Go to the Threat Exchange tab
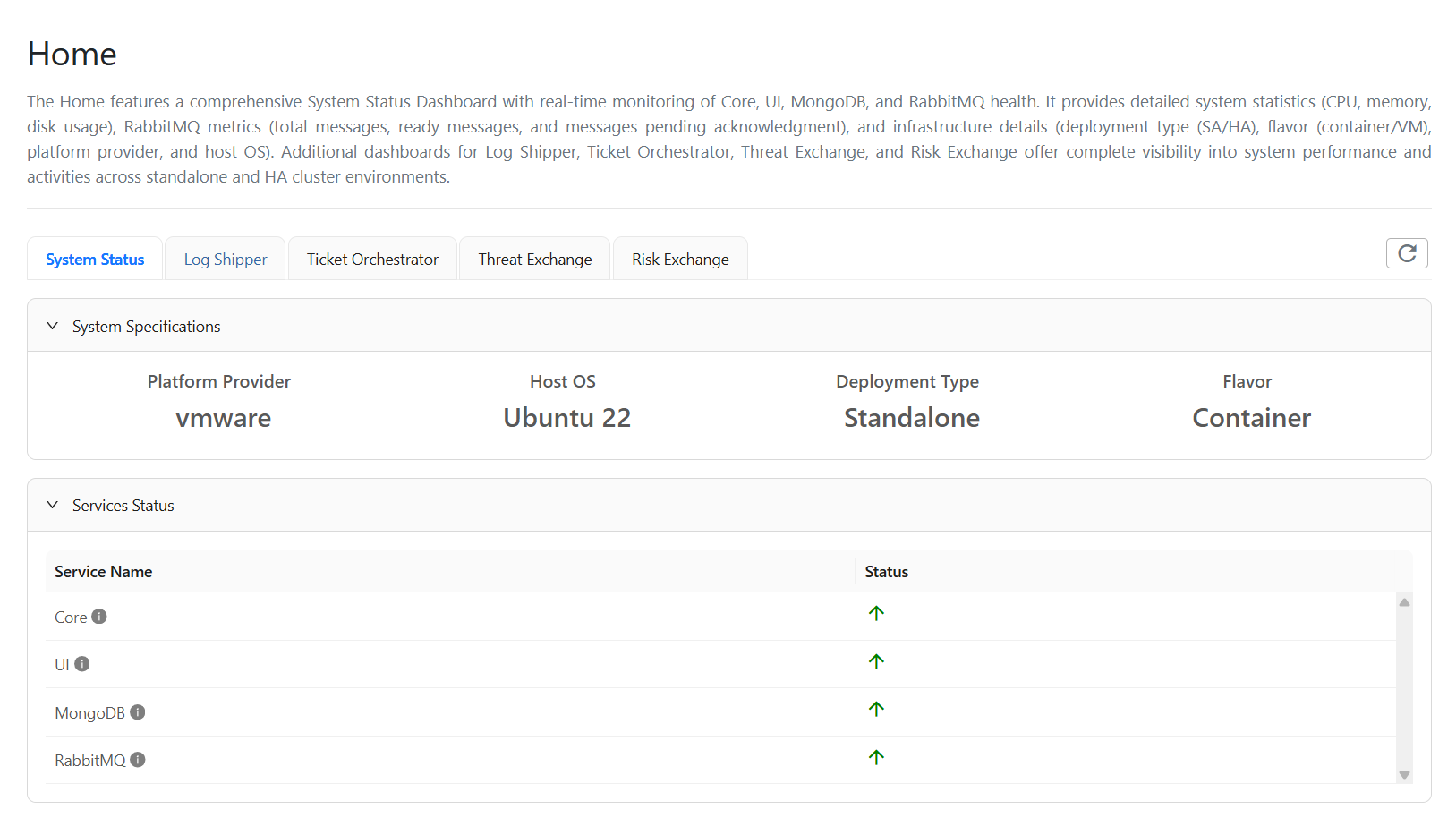Image resolution: width=1456 pixels, height=818 pixels. [x=535, y=259]
